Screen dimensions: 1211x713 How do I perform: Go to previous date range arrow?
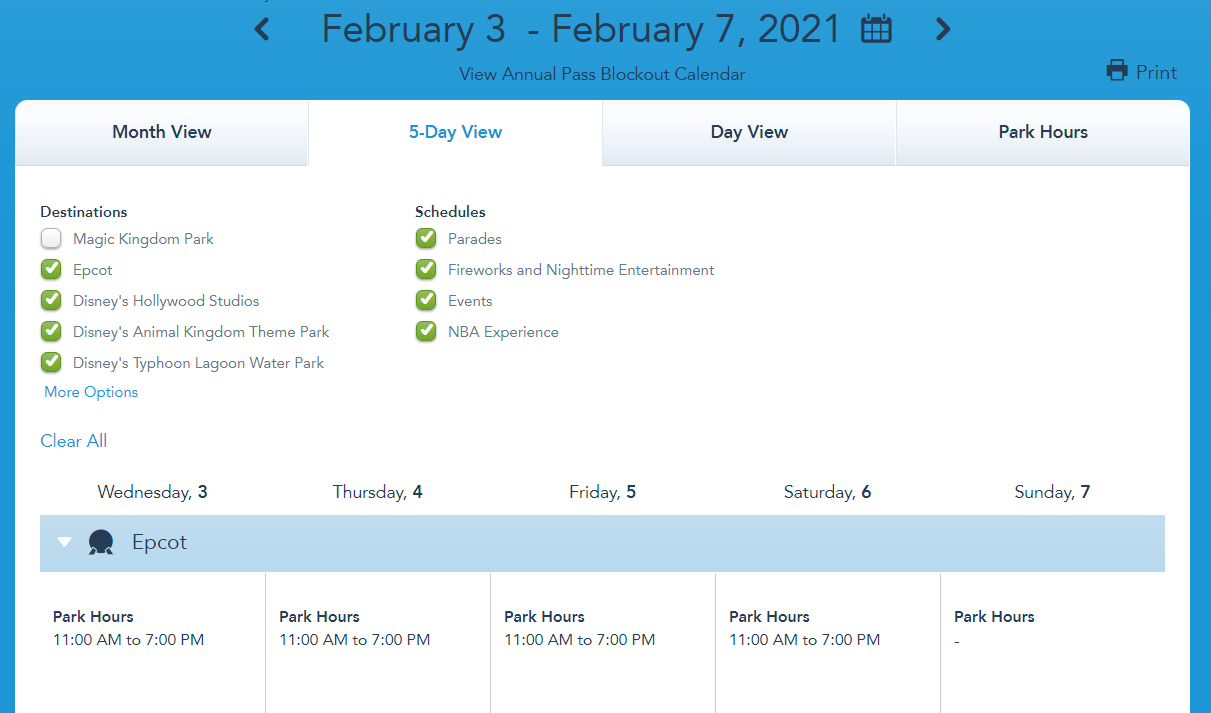[x=262, y=30]
